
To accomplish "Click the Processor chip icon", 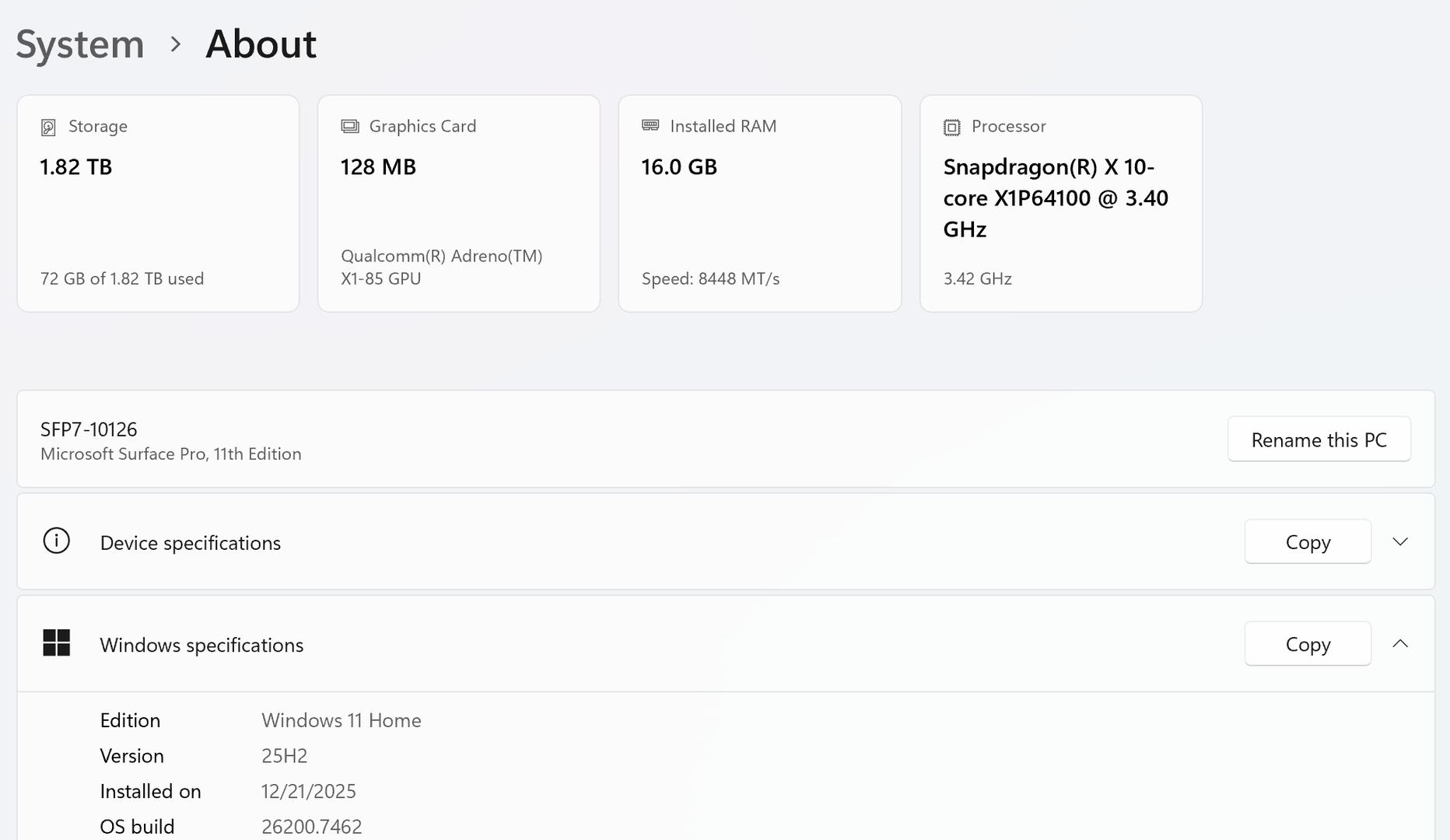I will coord(951,127).
